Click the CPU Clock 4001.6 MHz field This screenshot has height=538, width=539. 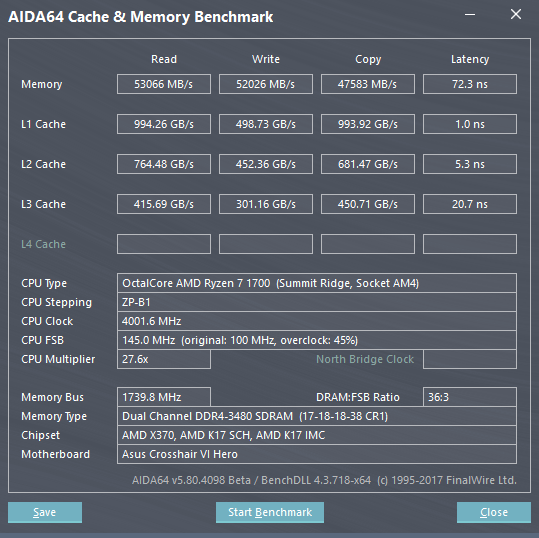pos(317,321)
